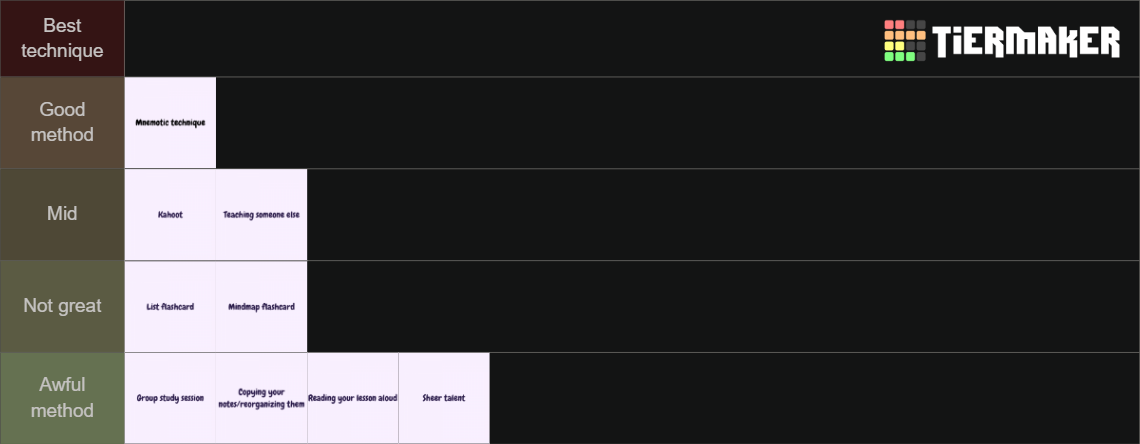The height and width of the screenshot is (444, 1140).
Task: Choose the Reading your lesson aloud card
Action: 353,398
